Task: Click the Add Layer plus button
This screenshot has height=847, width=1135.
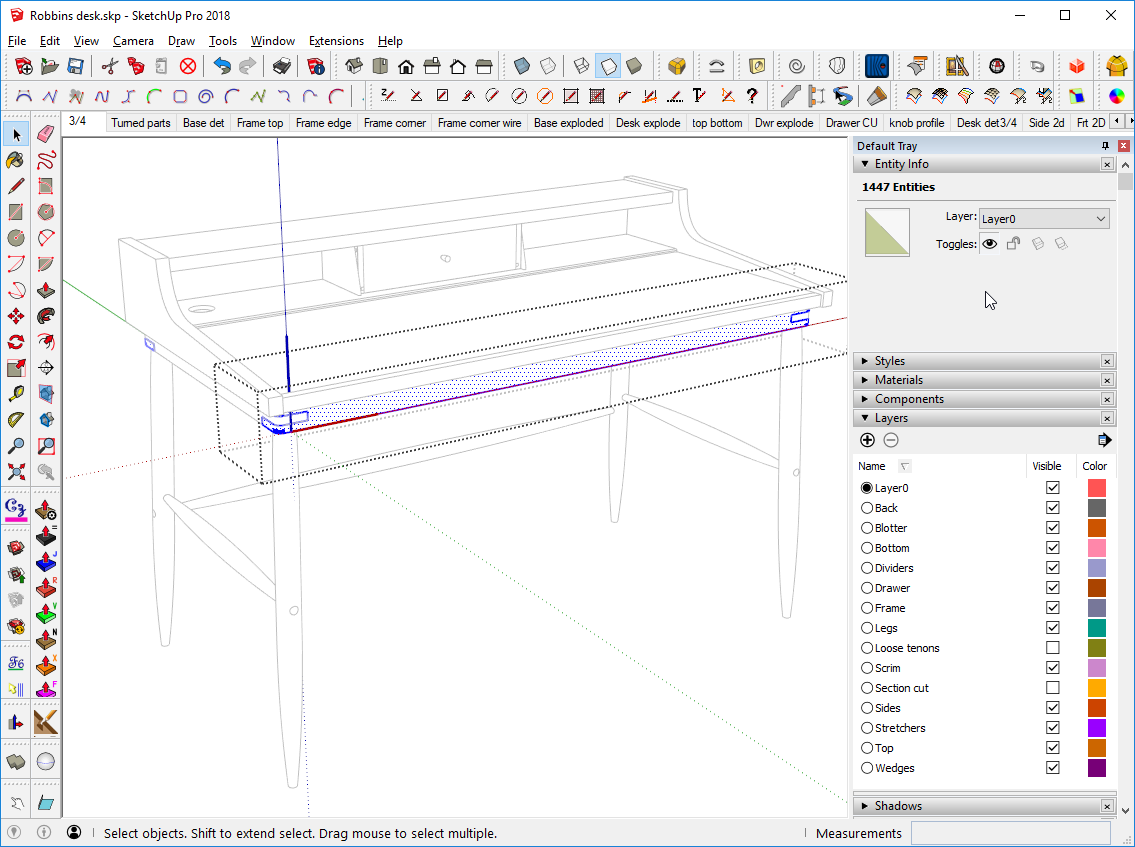Action: (x=867, y=439)
